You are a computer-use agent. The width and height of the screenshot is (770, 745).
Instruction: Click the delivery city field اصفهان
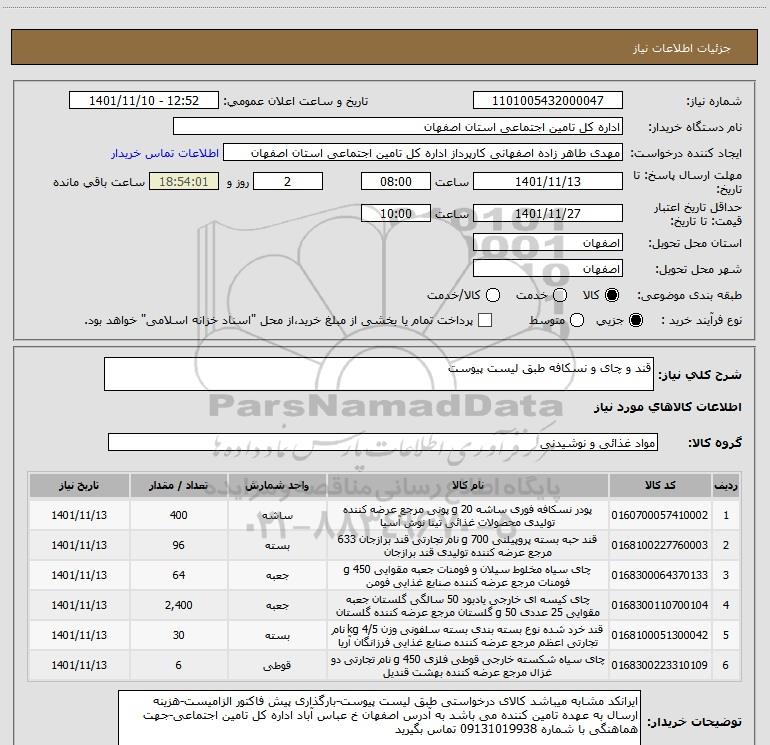[x=548, y=269]
